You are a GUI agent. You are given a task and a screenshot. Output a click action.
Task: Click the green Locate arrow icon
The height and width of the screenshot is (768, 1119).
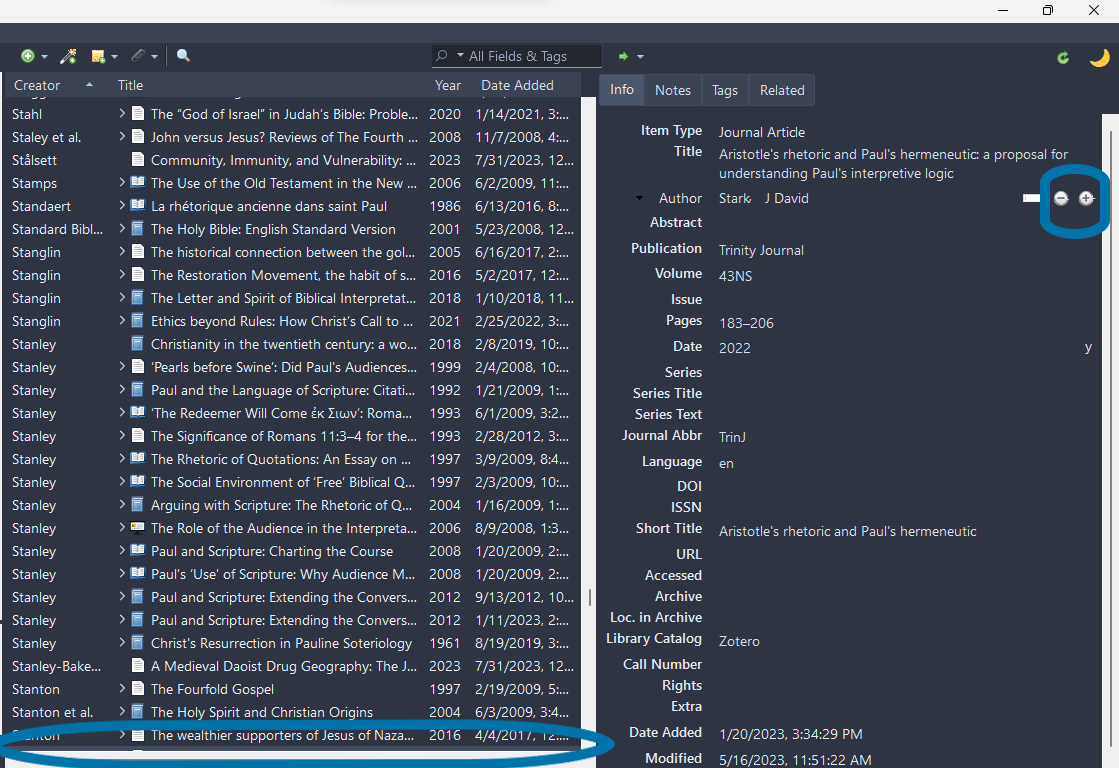624,56
